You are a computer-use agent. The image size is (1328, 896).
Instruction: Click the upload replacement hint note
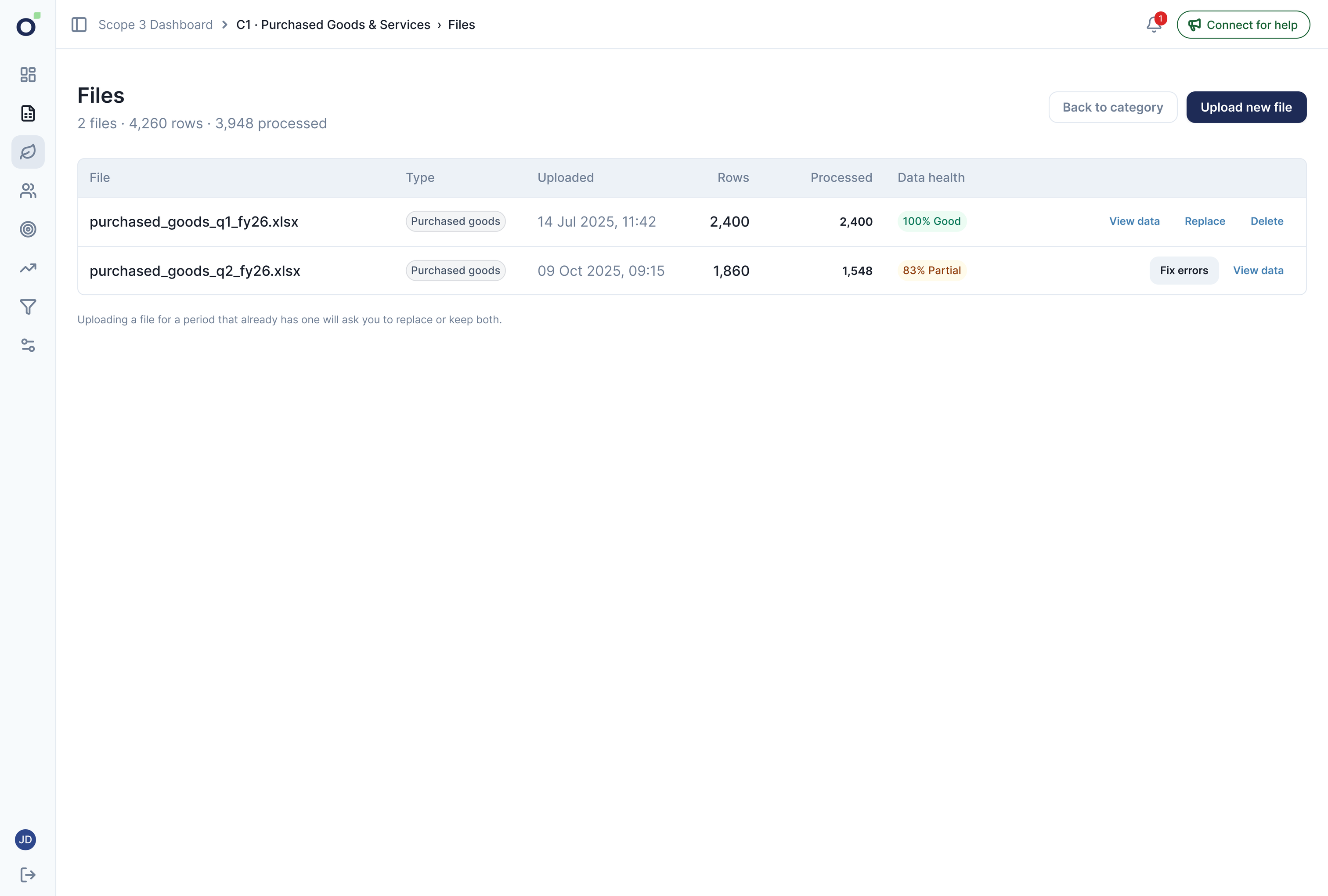(x=289, y=319)
